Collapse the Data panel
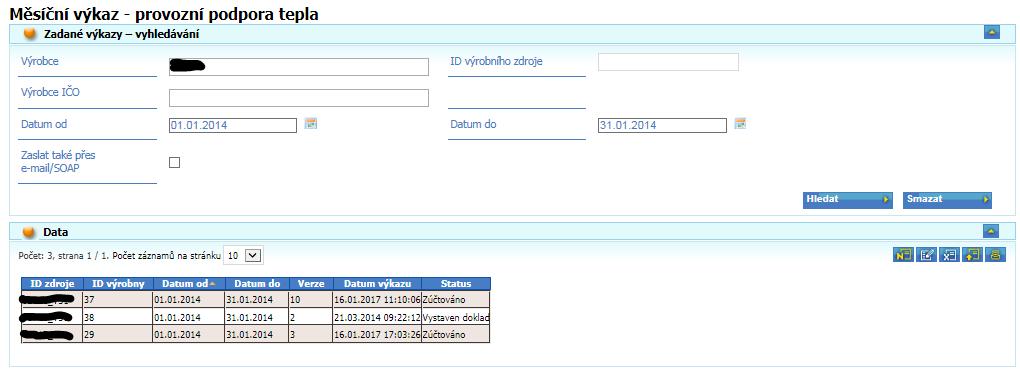The height and width of the screenshot is (371, 1020). 991,230
